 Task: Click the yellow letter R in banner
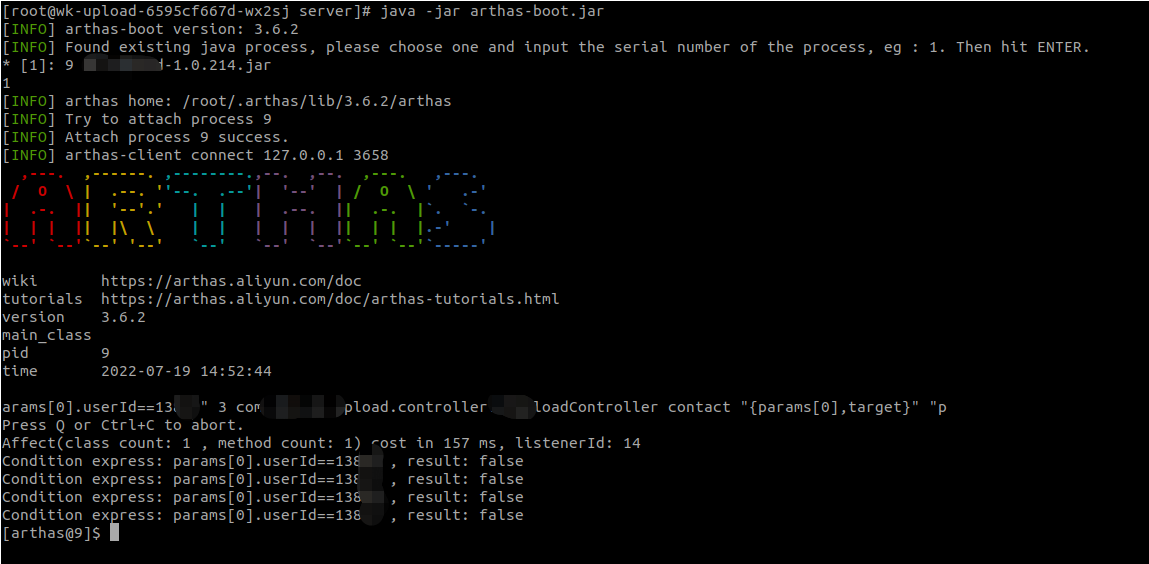[123, 209]
